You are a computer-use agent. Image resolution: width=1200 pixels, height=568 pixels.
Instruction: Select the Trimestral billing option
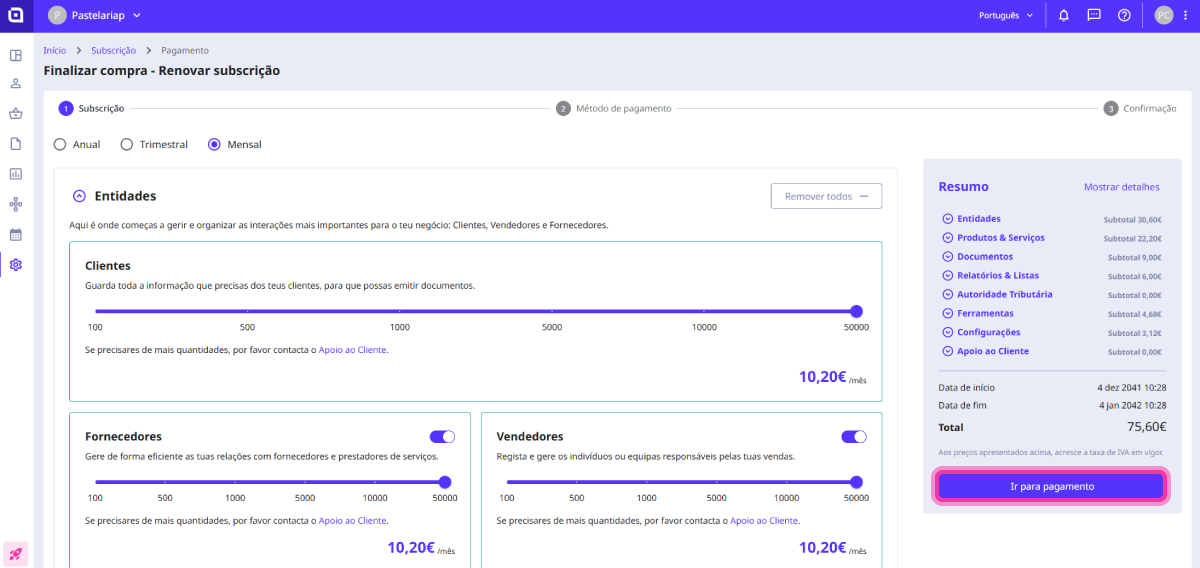click(127, 144)
